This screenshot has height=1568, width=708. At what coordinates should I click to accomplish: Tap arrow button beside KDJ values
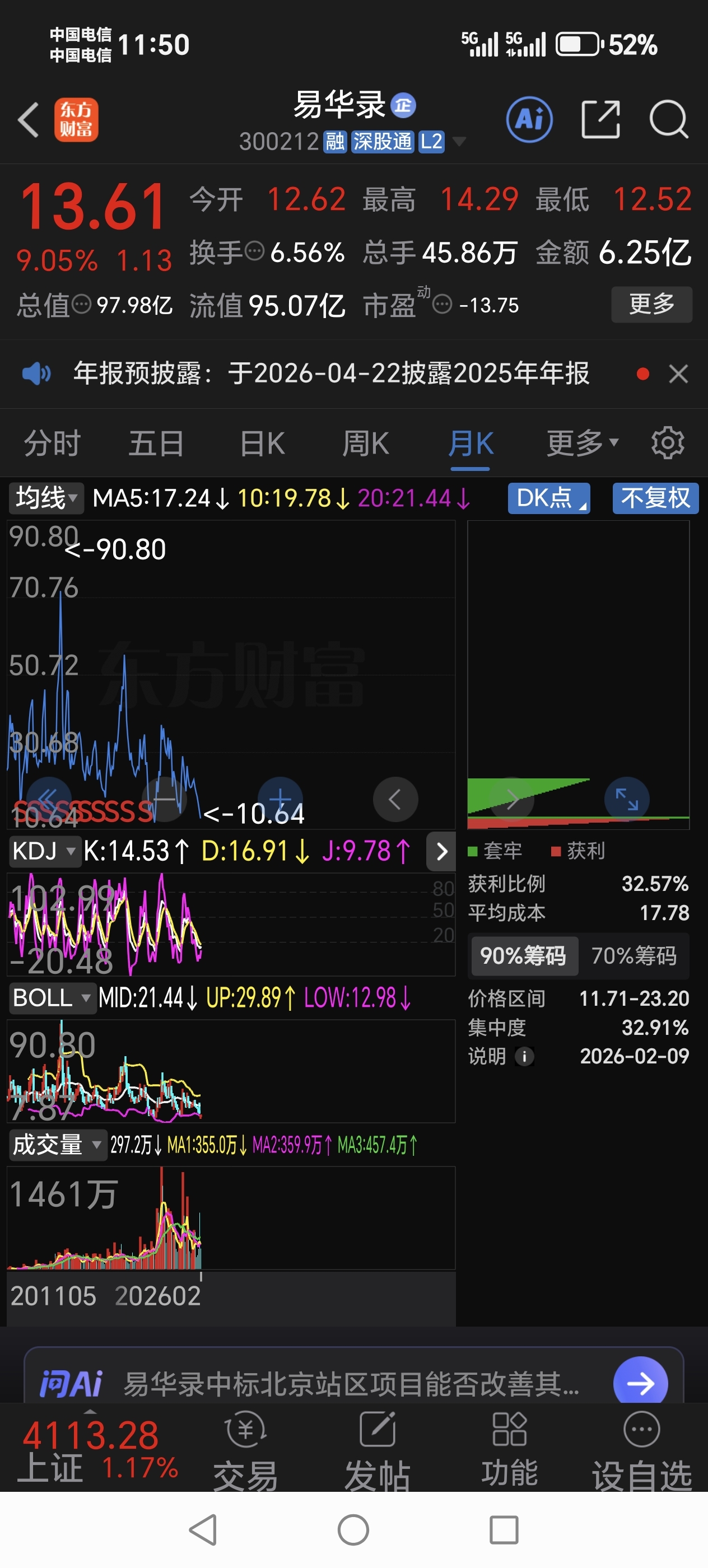(x=441, y=851)
